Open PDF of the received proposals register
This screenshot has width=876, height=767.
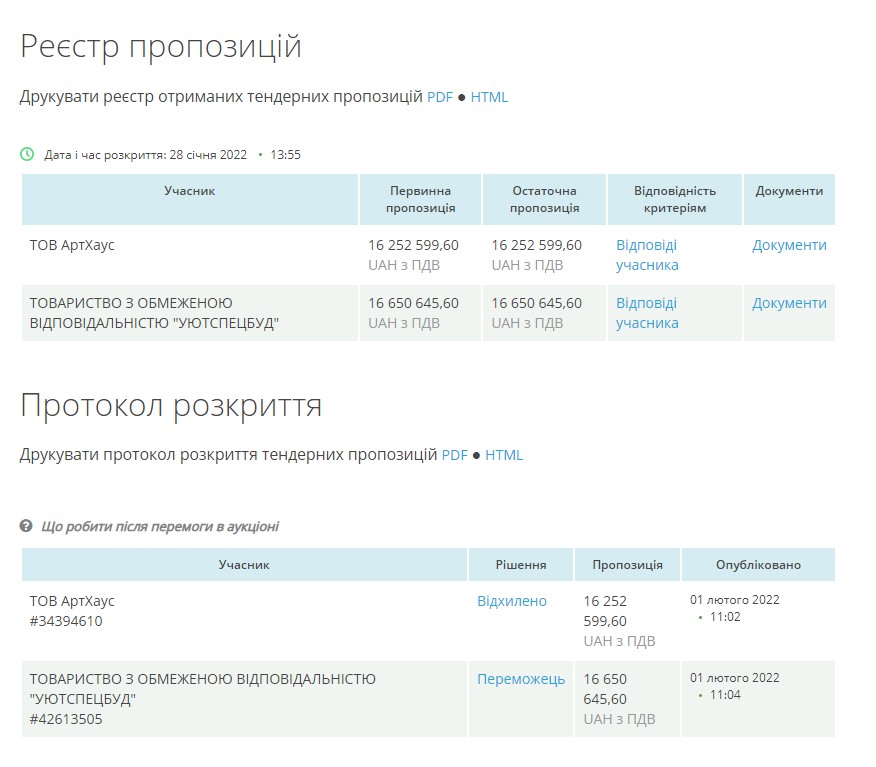point(440,97)
